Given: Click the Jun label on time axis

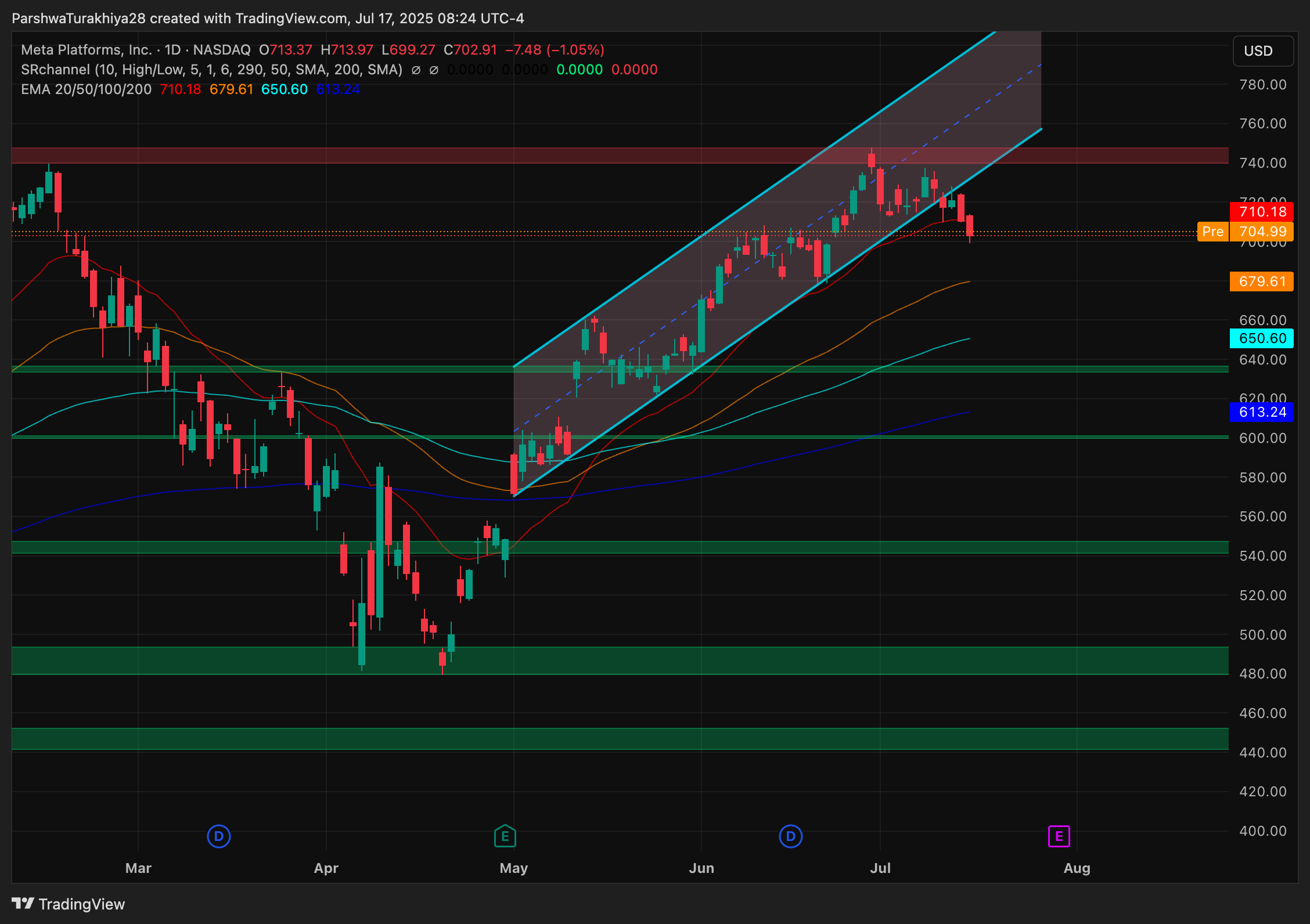Looking at the screenshot, I should coord(701,868).
